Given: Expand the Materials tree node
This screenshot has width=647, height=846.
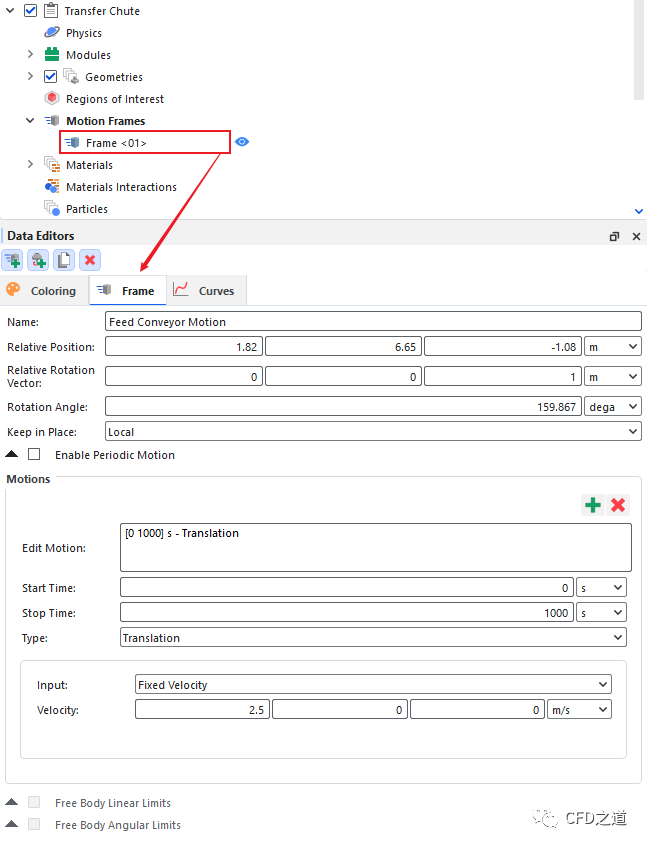Looking at the screenshot, I should [x=31, y=164].
